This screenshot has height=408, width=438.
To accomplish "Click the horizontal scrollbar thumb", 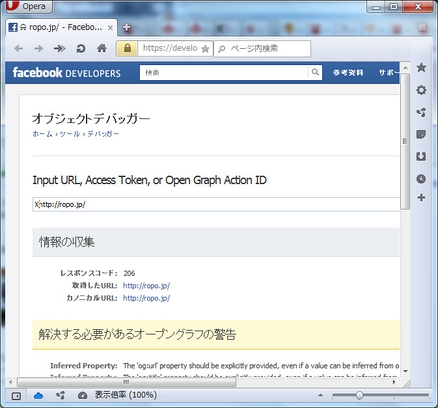I will [x=126, y=382].
